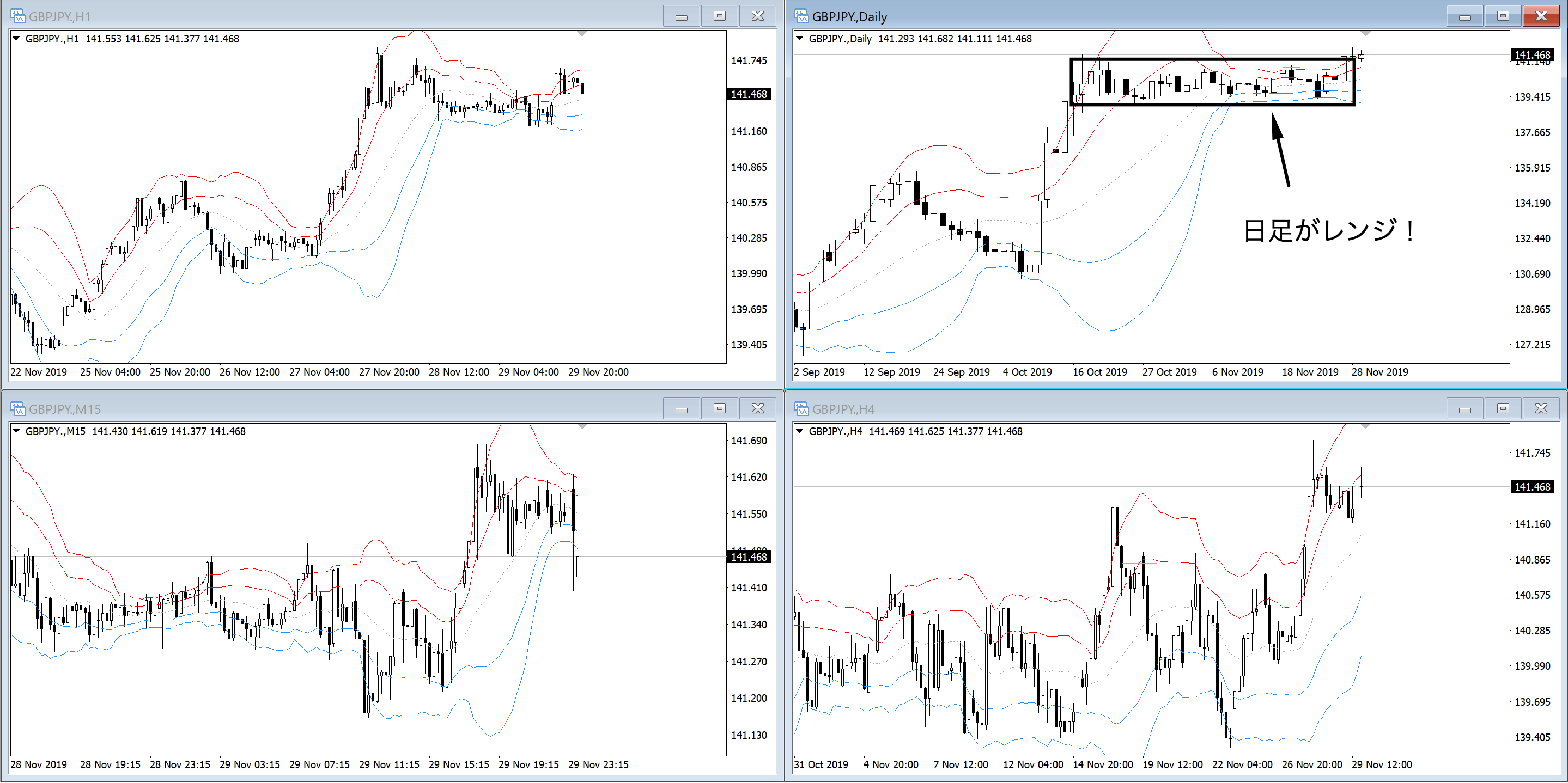Expand the H4 chart header triangle

(x=800, y=431)
